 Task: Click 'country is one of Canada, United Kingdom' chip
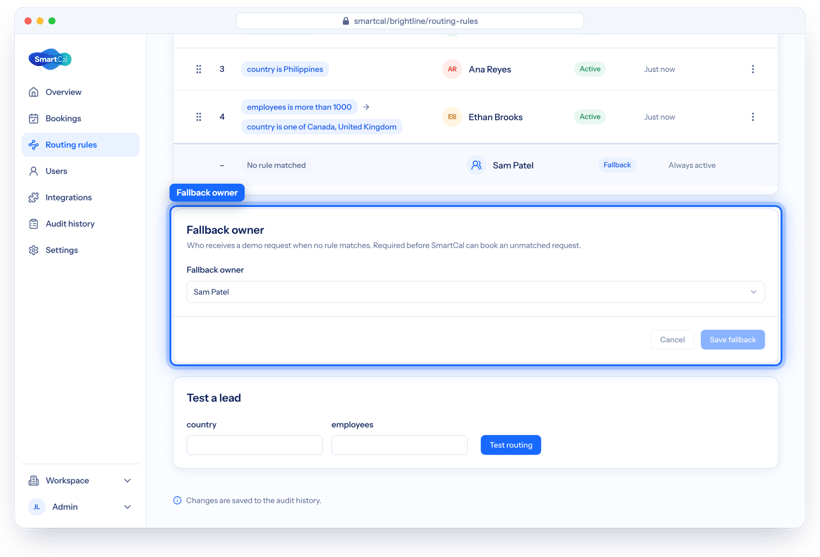tap(322, 127)
